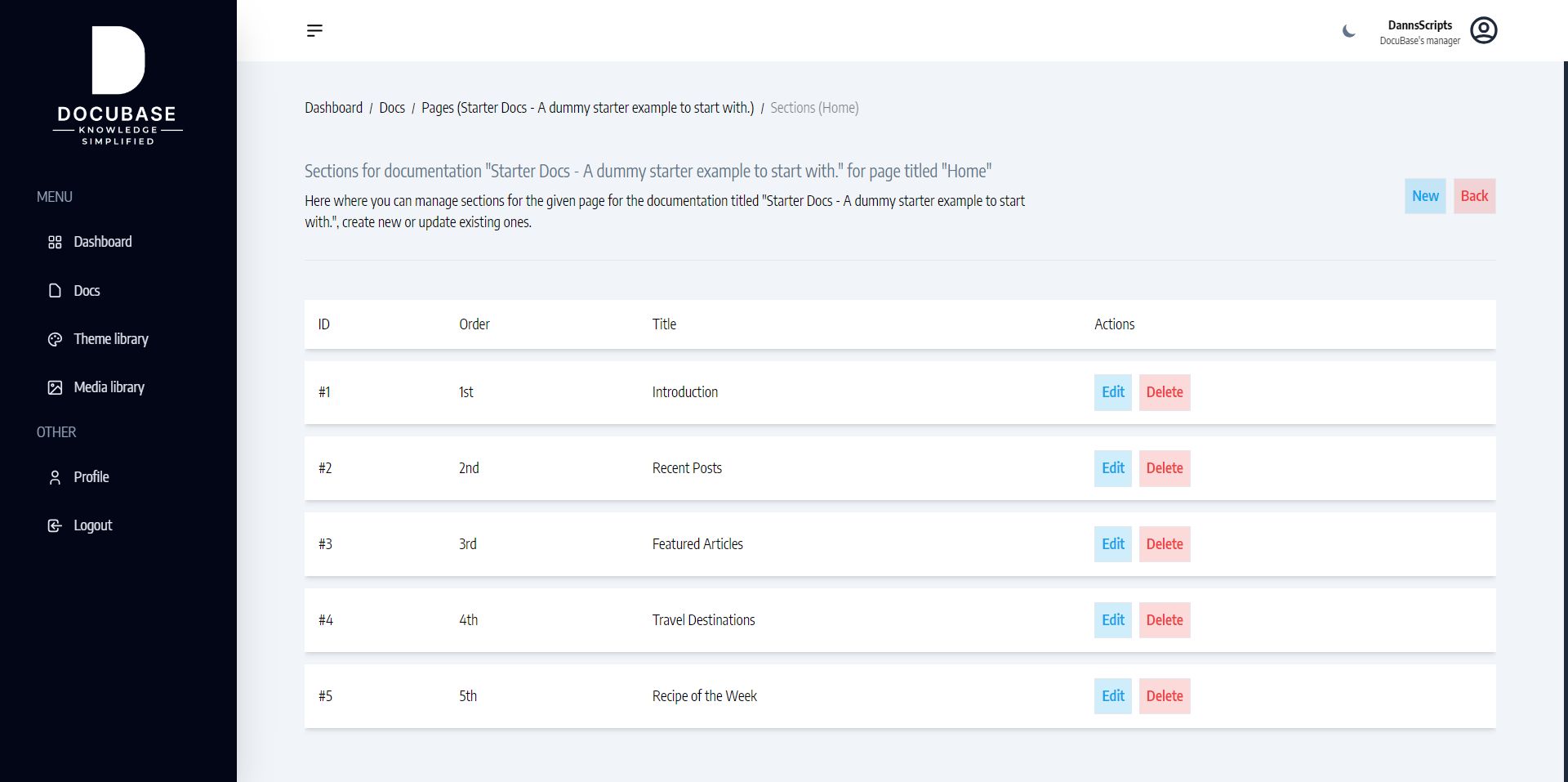The image size is (1568, 782).
Task: Edit the Introduction section
Action: (x=1112, y=392)
